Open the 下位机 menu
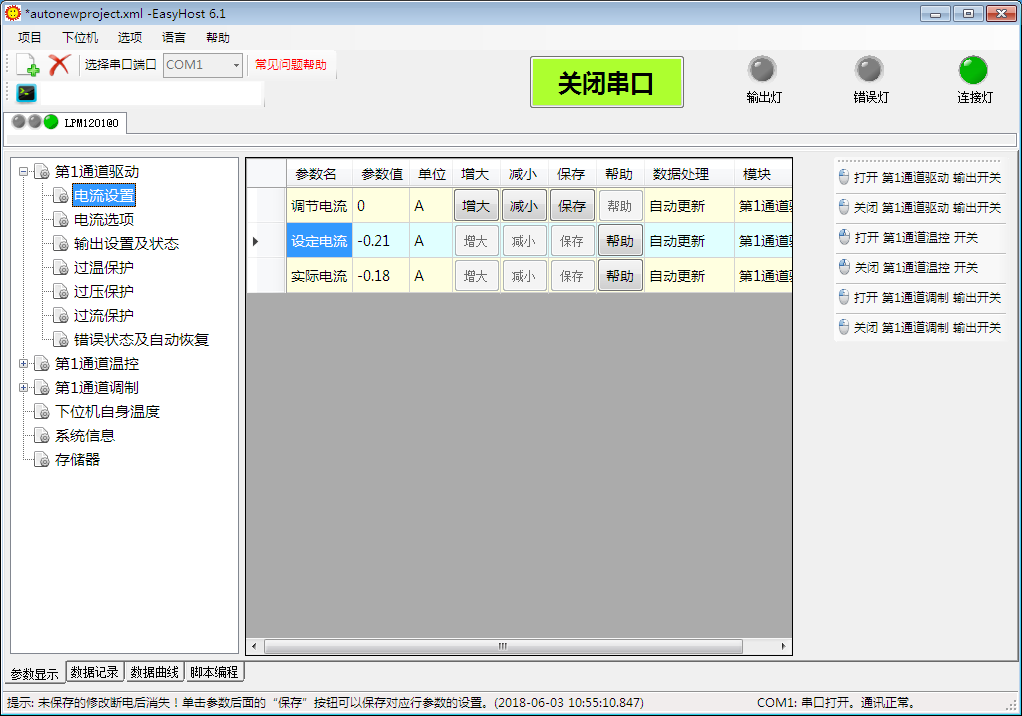The width and height of the screenshot is (1022, 716). pos(80,38)
